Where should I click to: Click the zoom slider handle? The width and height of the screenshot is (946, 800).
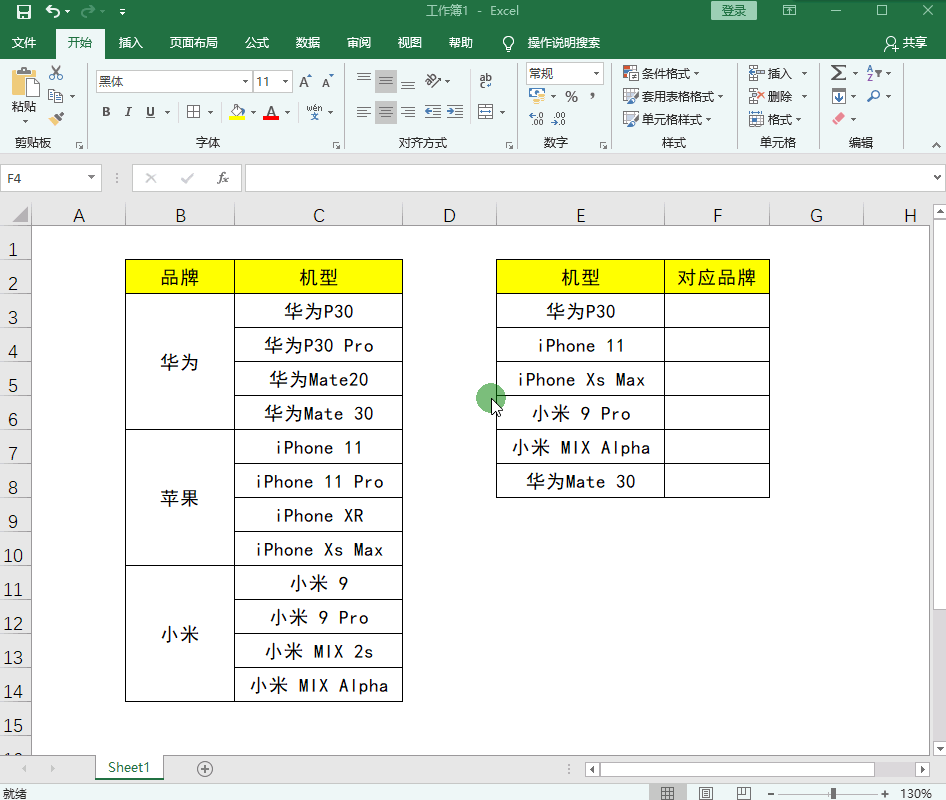coord(833,793)
